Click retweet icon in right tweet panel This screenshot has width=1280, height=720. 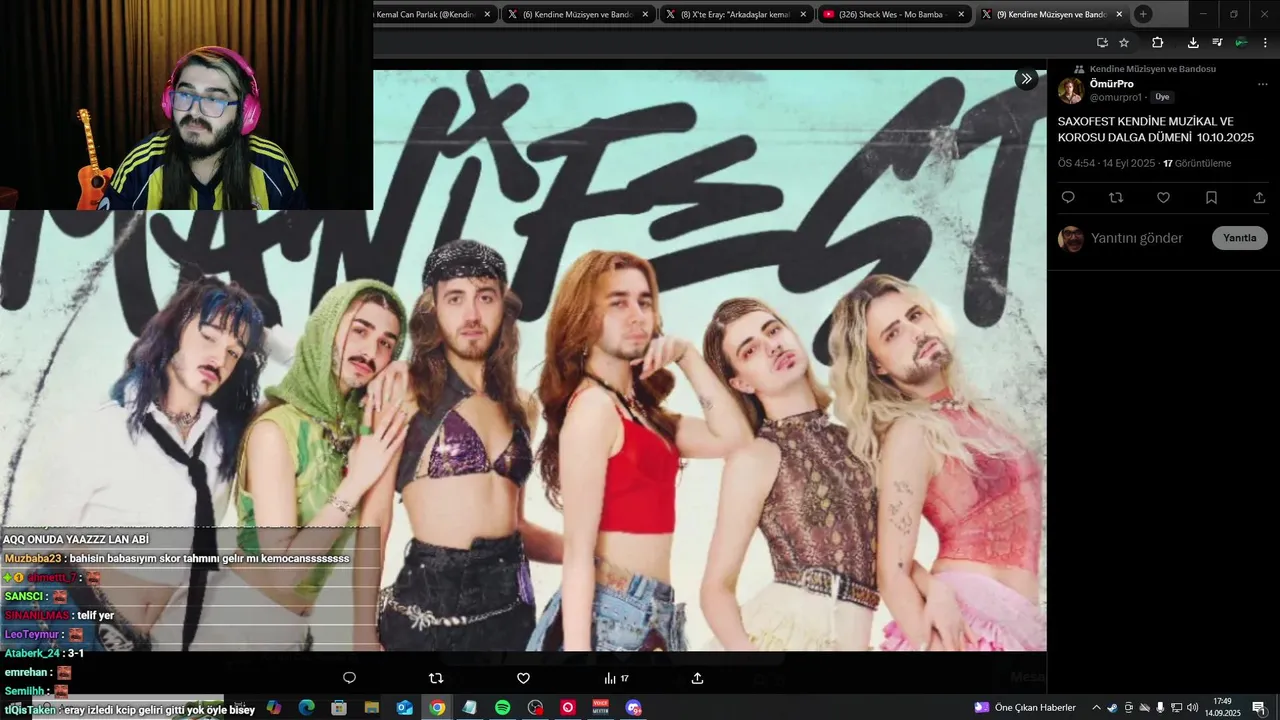click(1116, 198)
